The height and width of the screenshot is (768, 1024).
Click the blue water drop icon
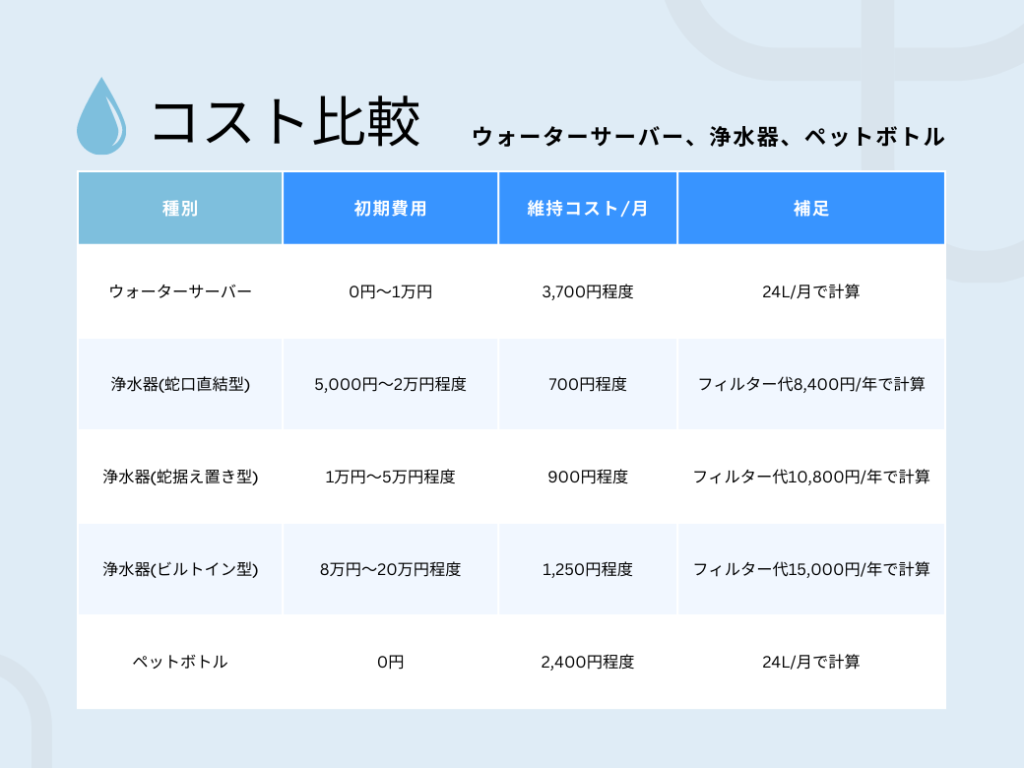[101, 116]
